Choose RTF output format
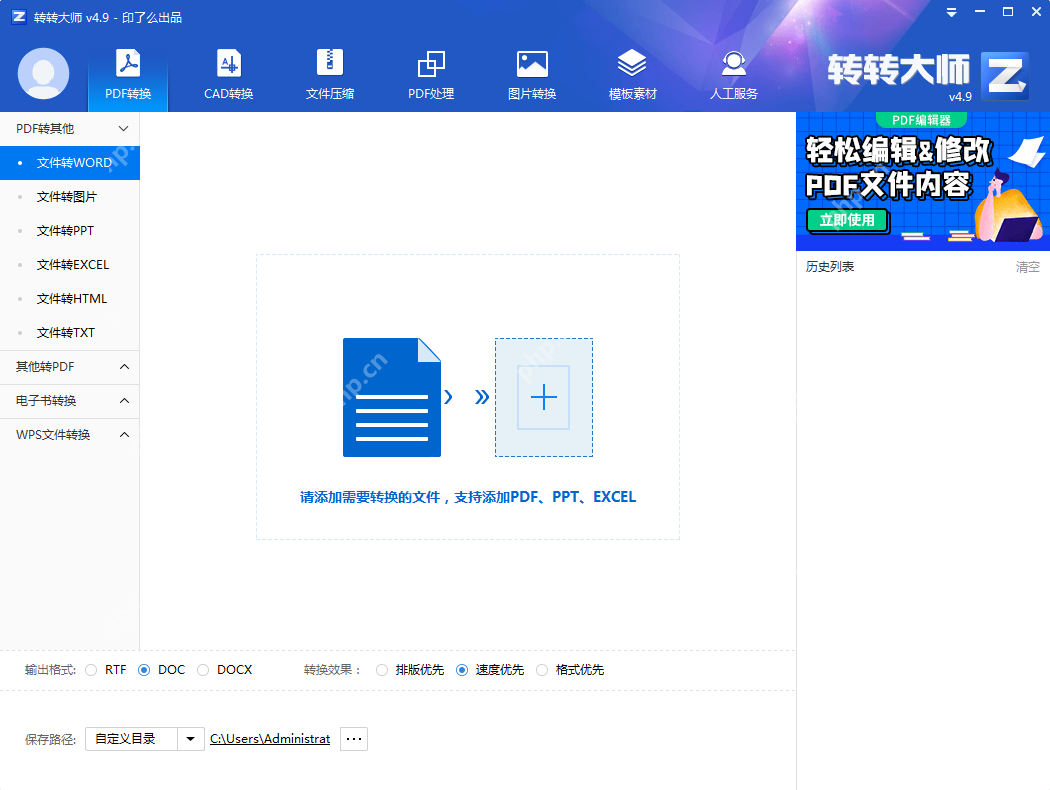The image size is (1050, 790). (91, 670)
